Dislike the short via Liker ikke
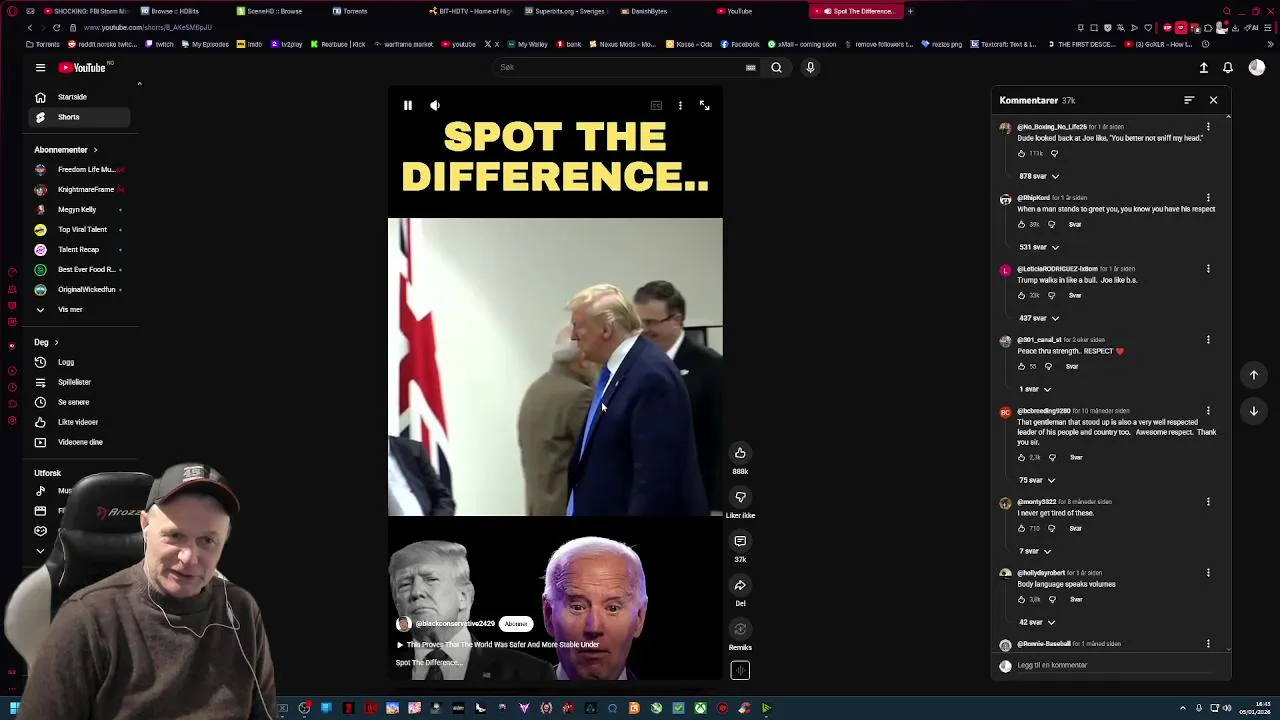Screen dimensions: 1280x720 740,497
